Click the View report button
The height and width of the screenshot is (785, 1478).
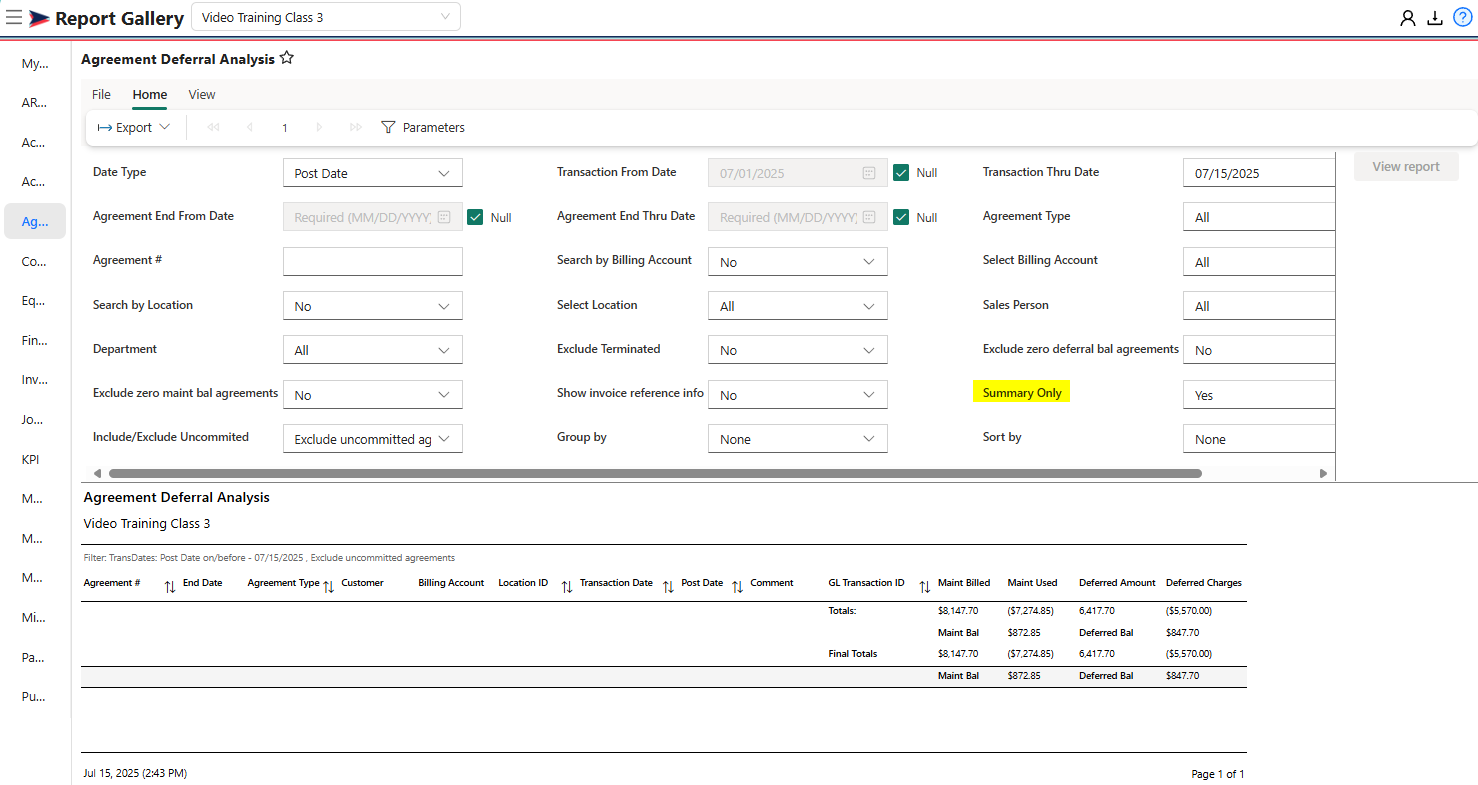[x=1406, y=167]
